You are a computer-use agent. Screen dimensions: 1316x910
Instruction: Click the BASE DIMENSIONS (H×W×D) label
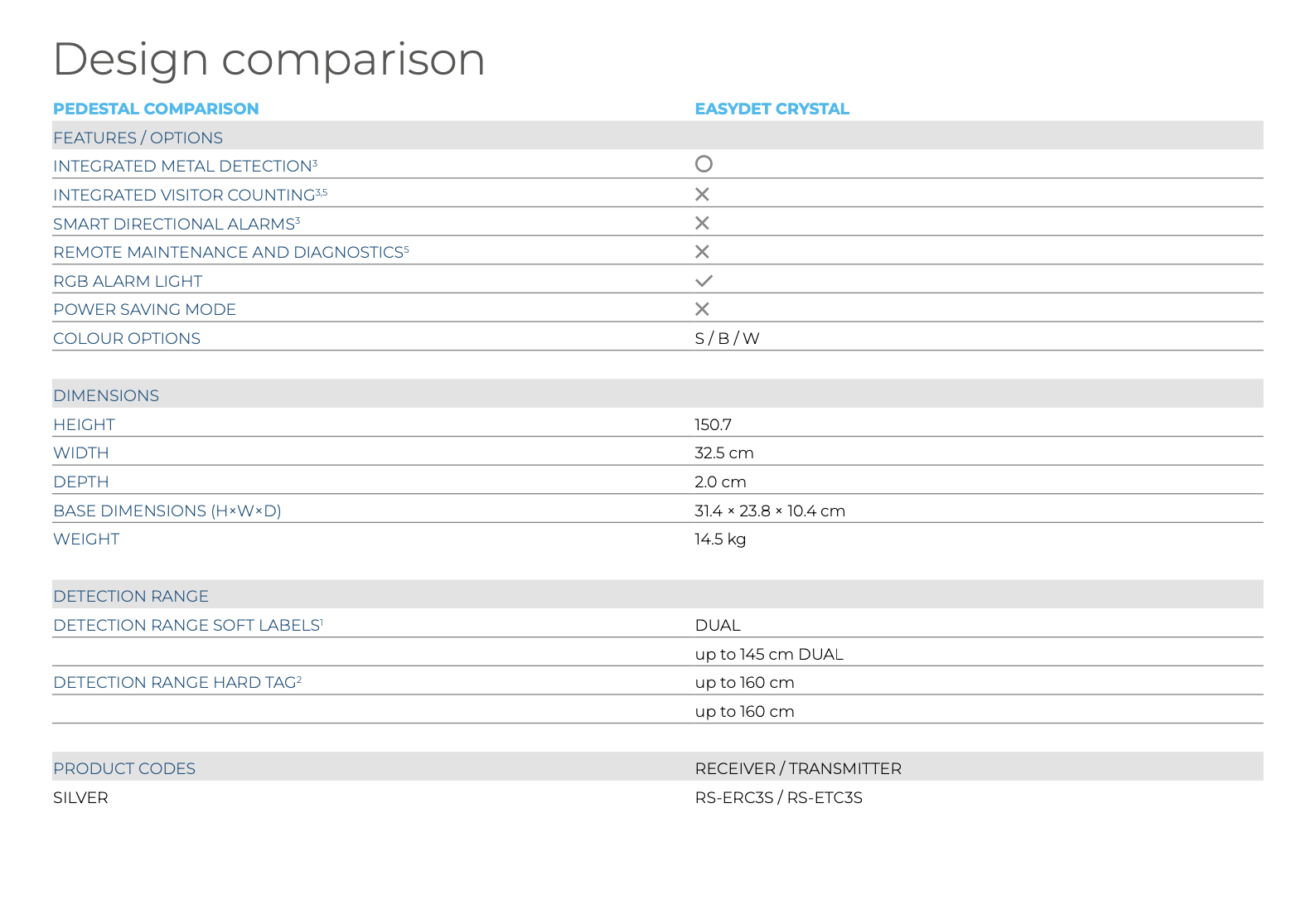[167, 511]
